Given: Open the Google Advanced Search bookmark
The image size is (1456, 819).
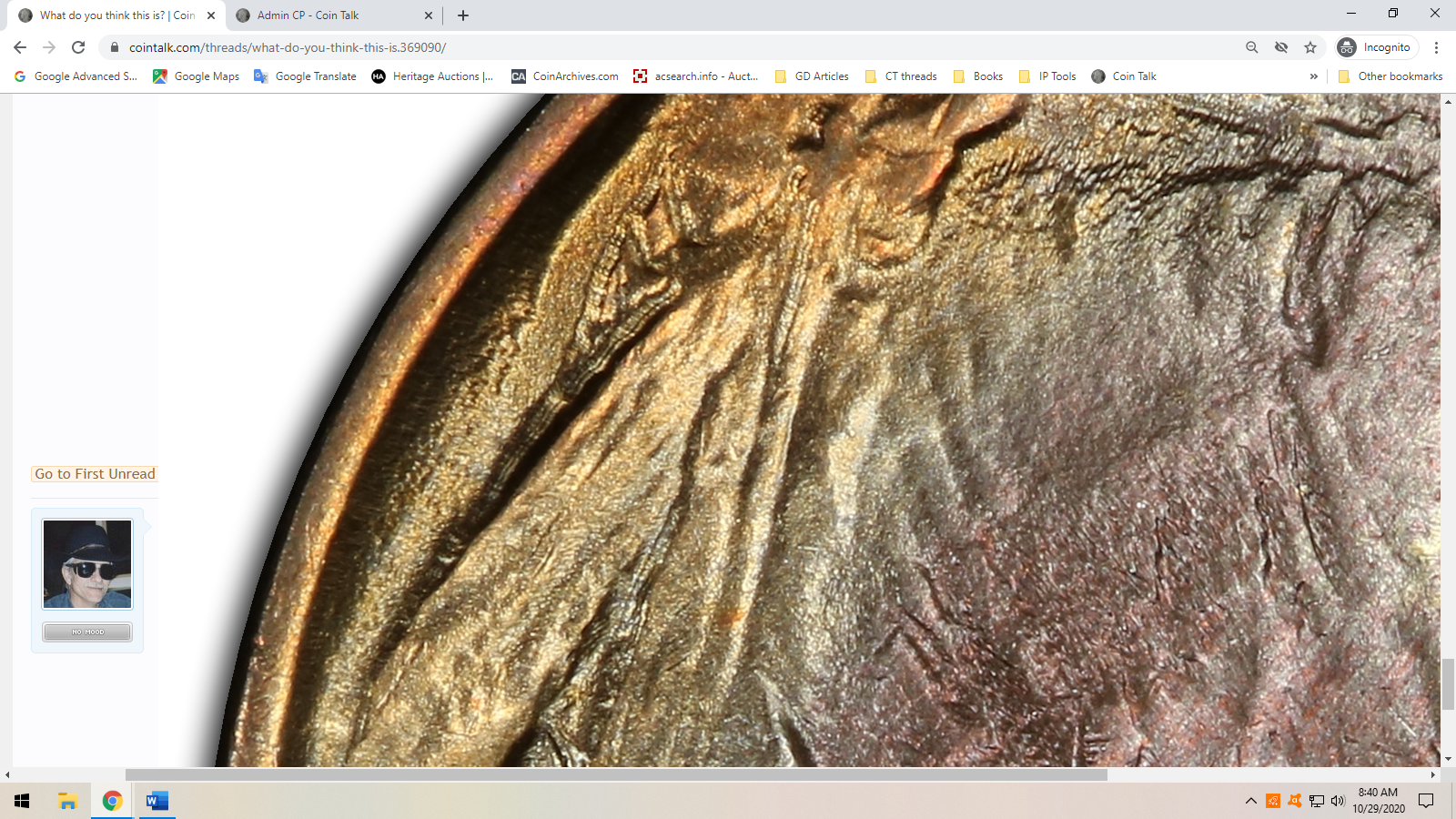Looking at the screenshot, I should 76,76.
